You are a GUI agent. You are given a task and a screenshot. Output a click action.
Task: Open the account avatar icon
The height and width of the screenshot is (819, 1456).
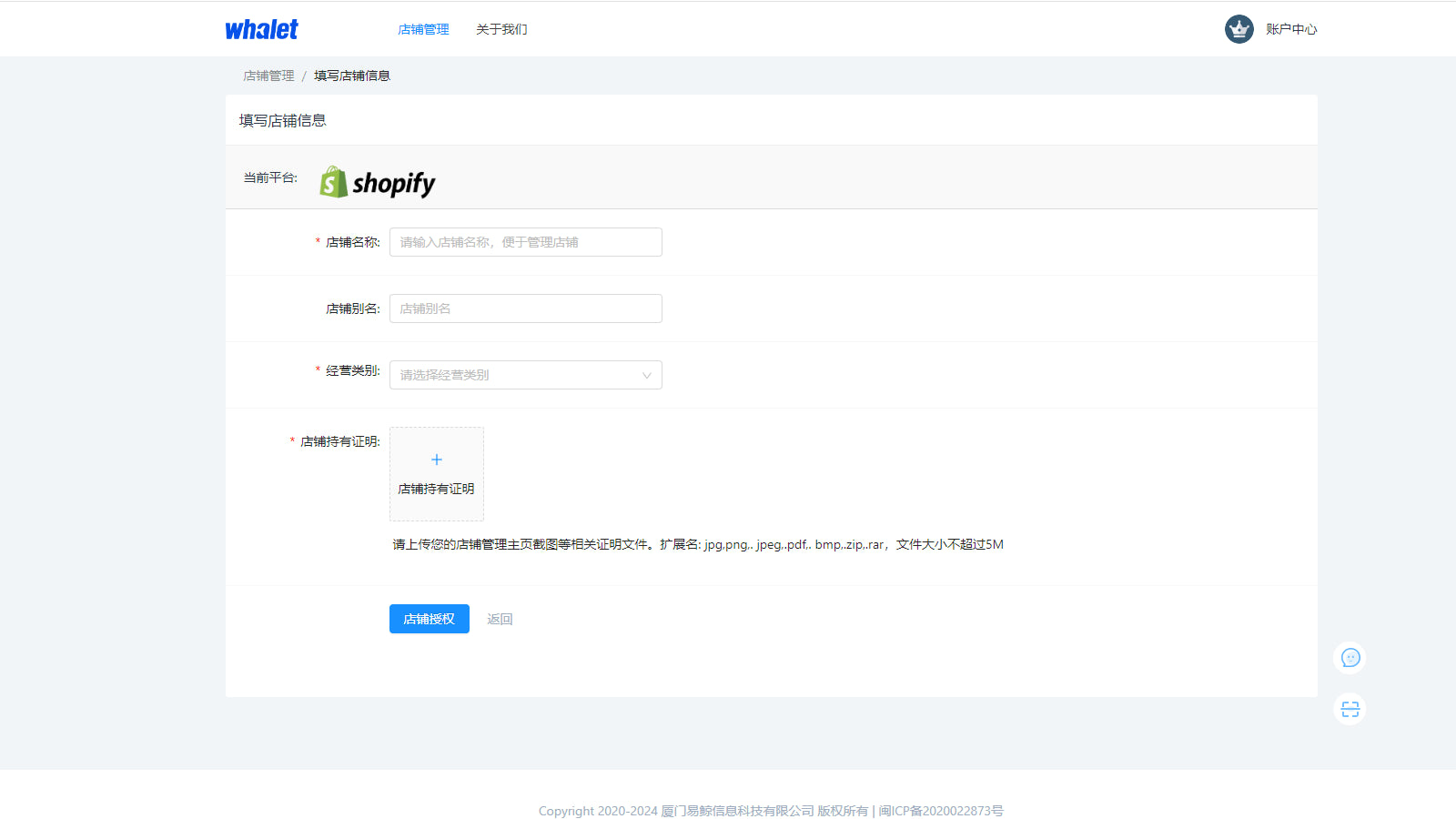[x=1239, y=29]
